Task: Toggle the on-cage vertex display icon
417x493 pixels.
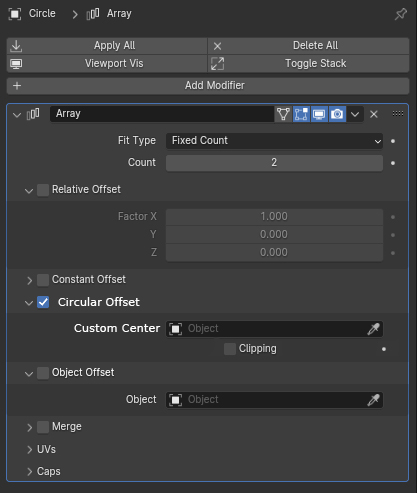Action: click(x=283, y=114)
